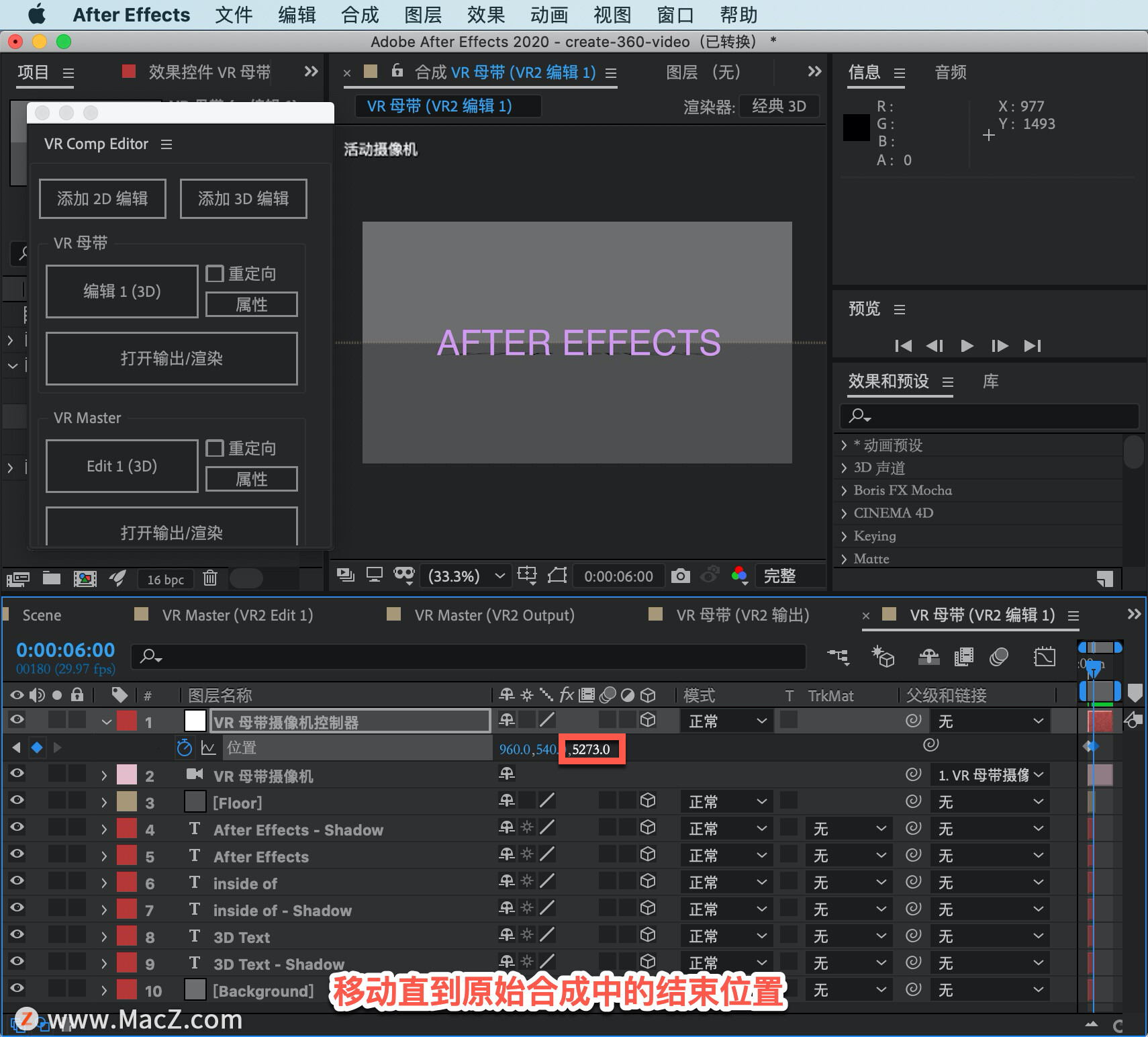
Task: Click Edit 1 (3D) button
Action: [x=122, y=465]
